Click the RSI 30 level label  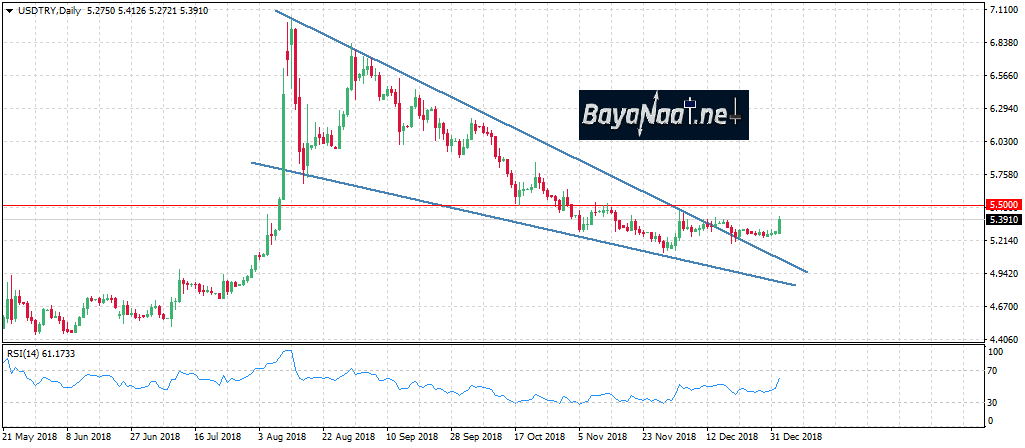pyautogui.click(x=995, y=403)
